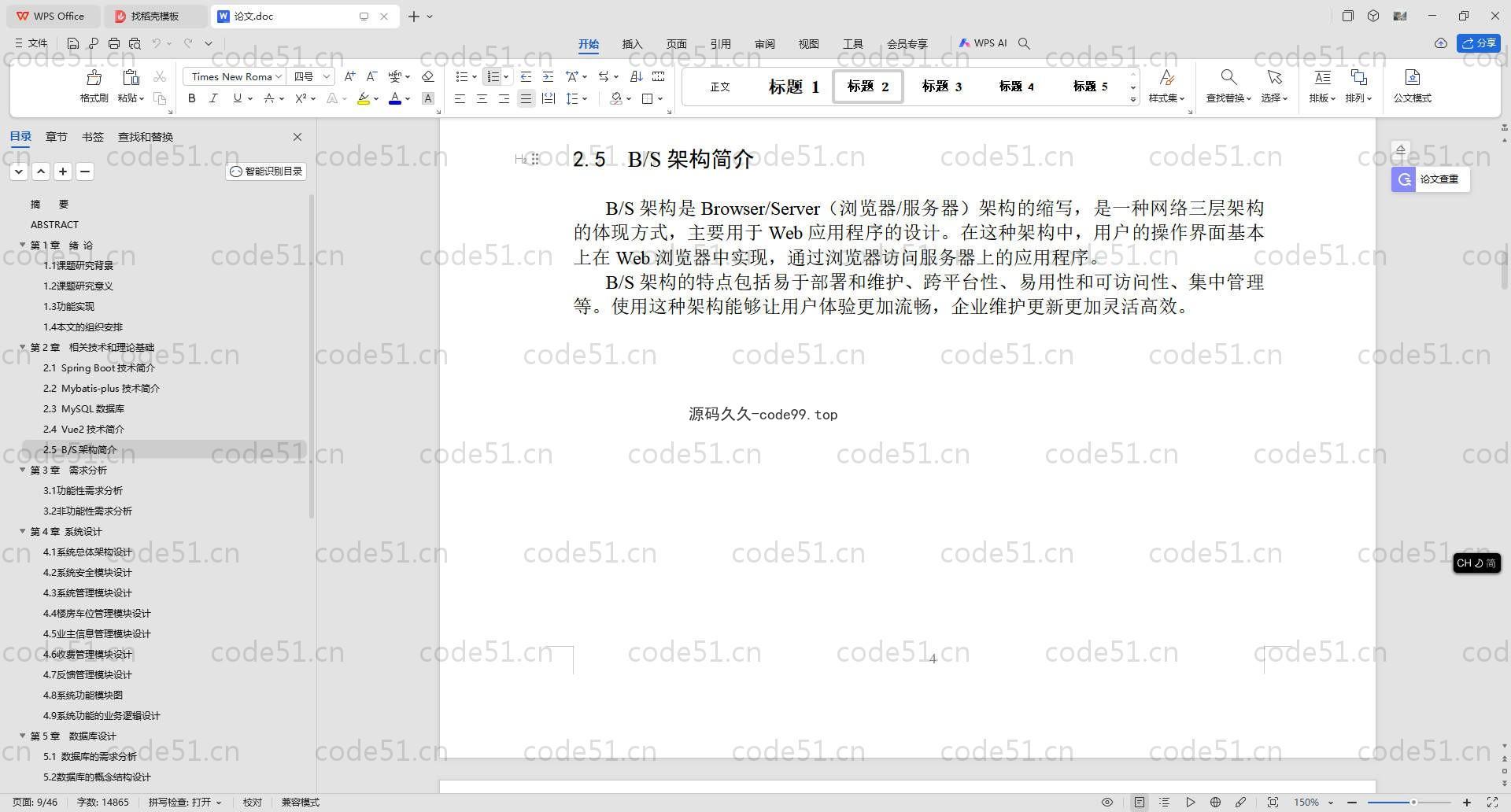Image resolution: width=1511 pixels, height=812 pixels.
Task: Expand the style gallery more arrow
Action: (1133, 99)
